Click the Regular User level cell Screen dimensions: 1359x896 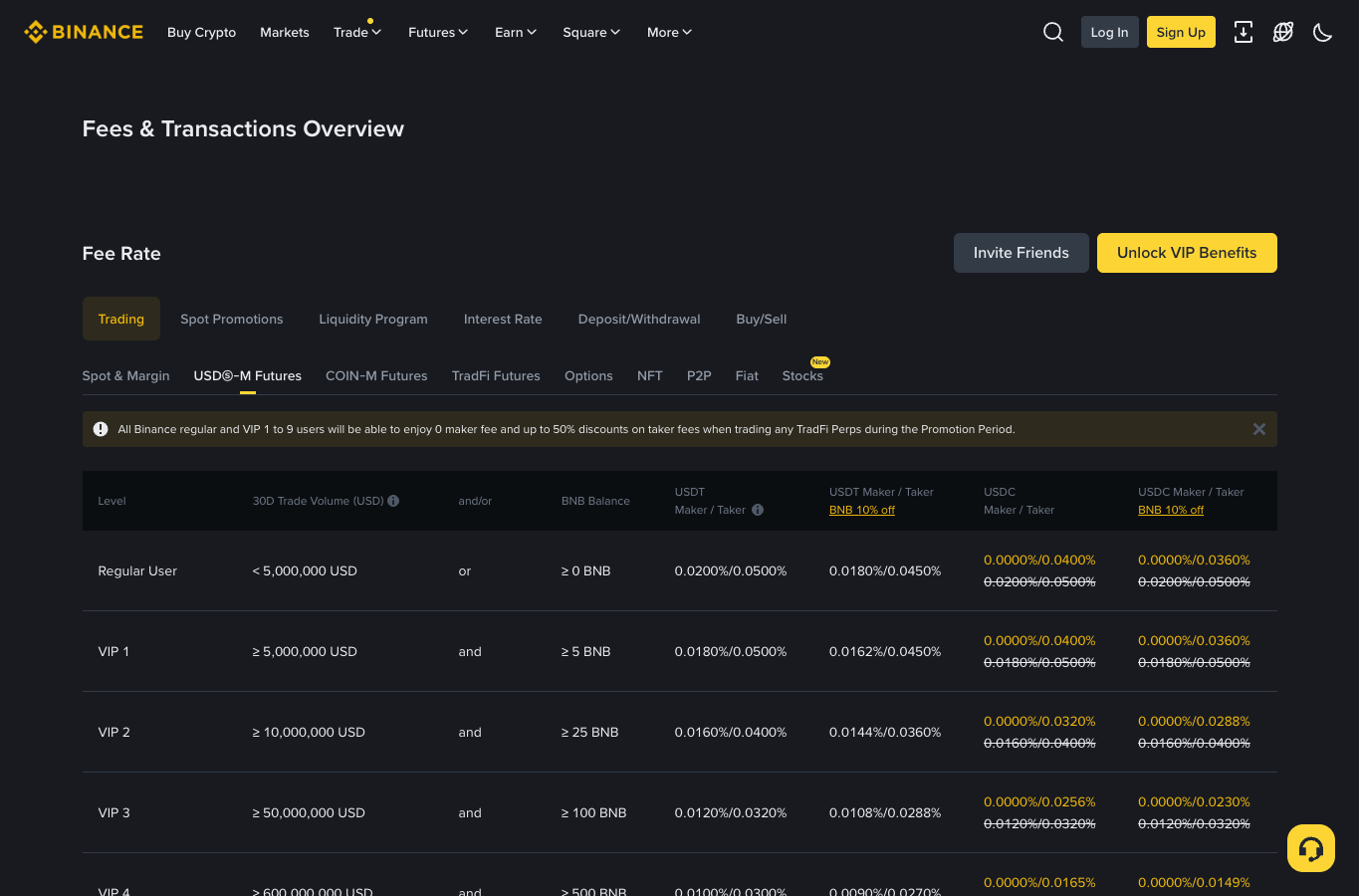tap(137, 570)
